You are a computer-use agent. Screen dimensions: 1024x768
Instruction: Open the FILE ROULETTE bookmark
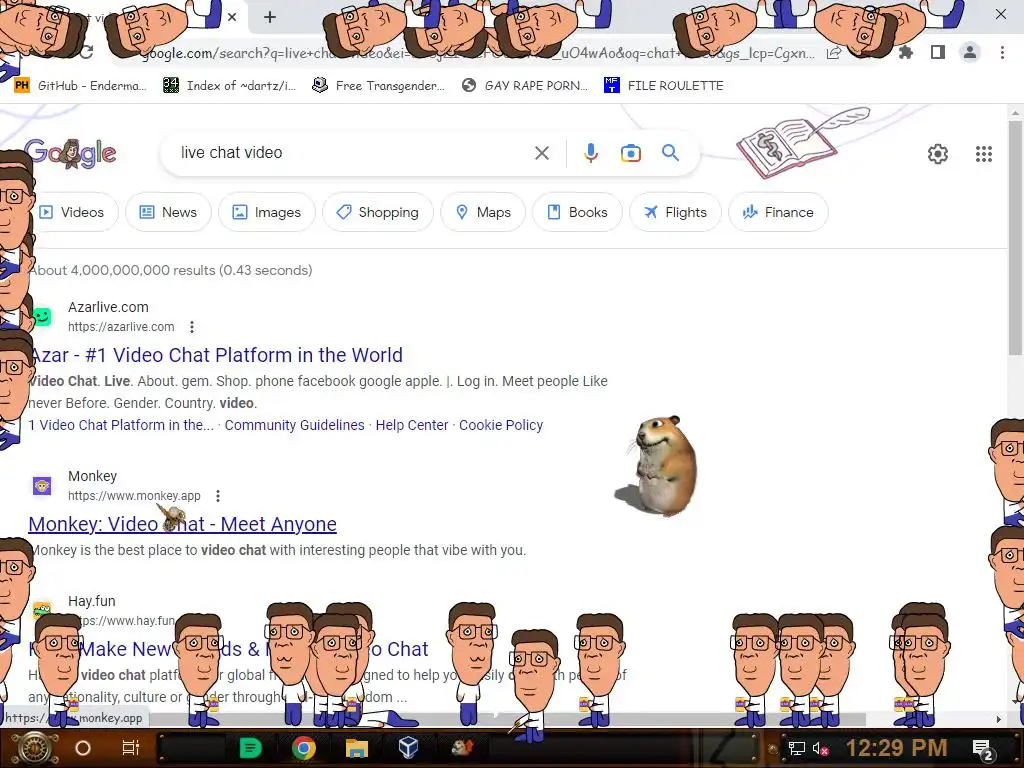pyautogui.click(x=664, y=86)
